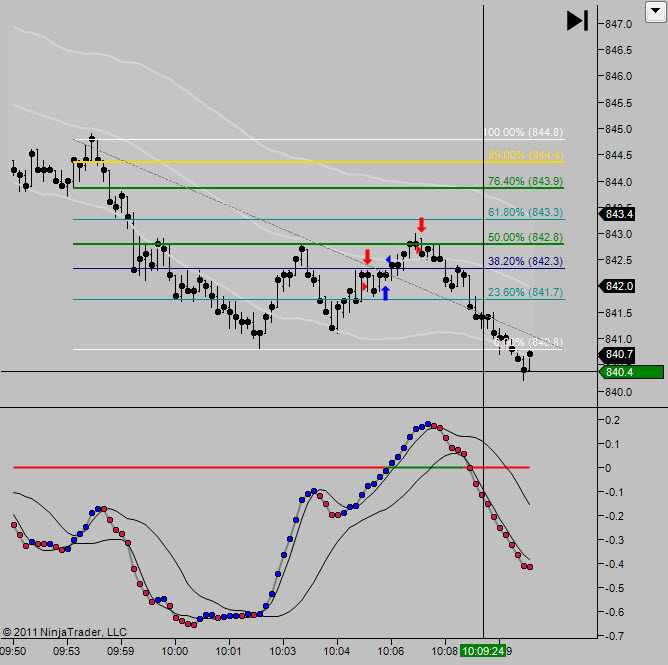
Task: Click the black 842.0 price marker
Action: (617, 286)
